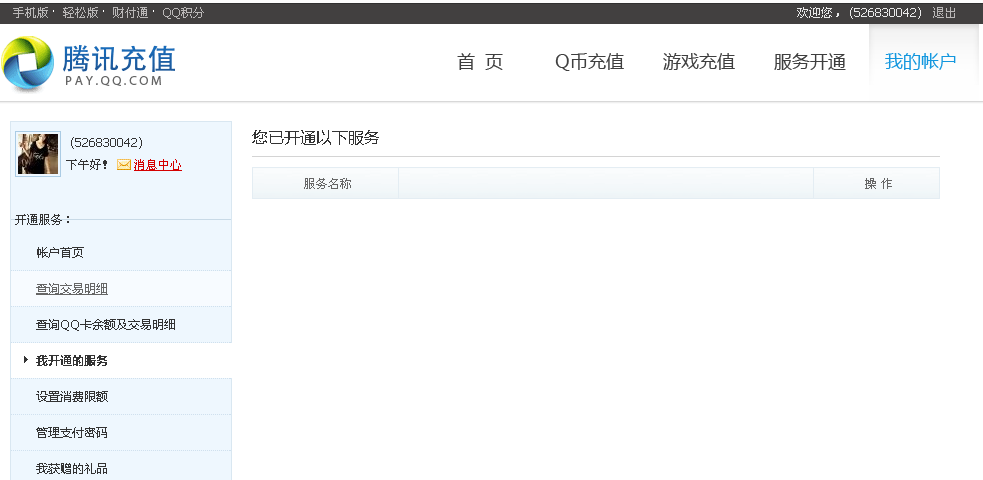Screen dimensions: 983x480
Task: Click the 操作 column header
Action: [x=878, y=184]
